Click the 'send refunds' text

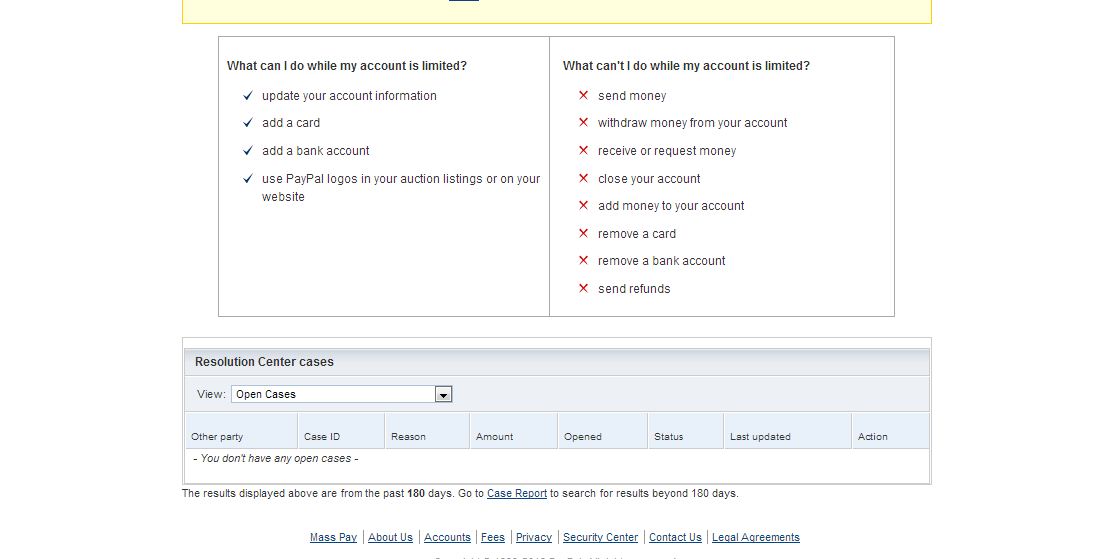tap(634, 289)
